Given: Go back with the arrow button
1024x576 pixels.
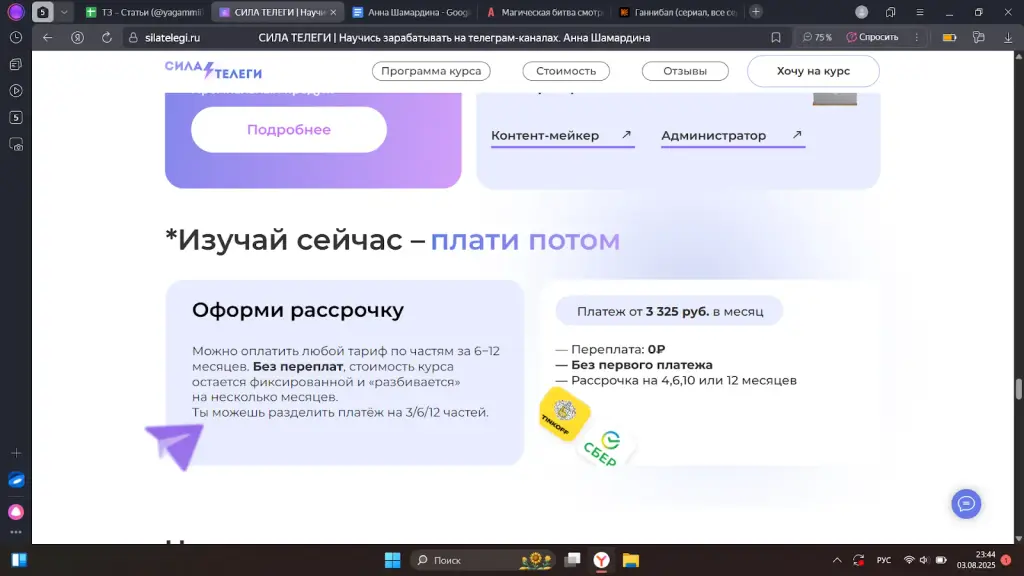Looking at the screenshot, I should tap(47, 38).
